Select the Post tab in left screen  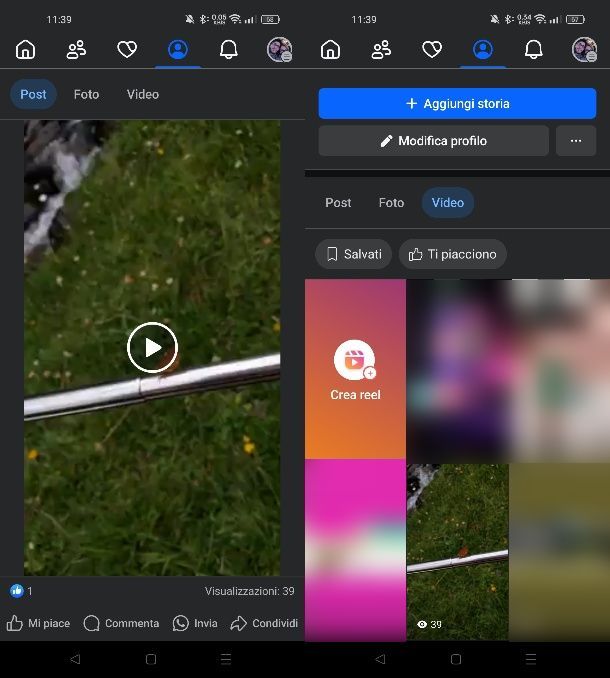click(33, 94)
